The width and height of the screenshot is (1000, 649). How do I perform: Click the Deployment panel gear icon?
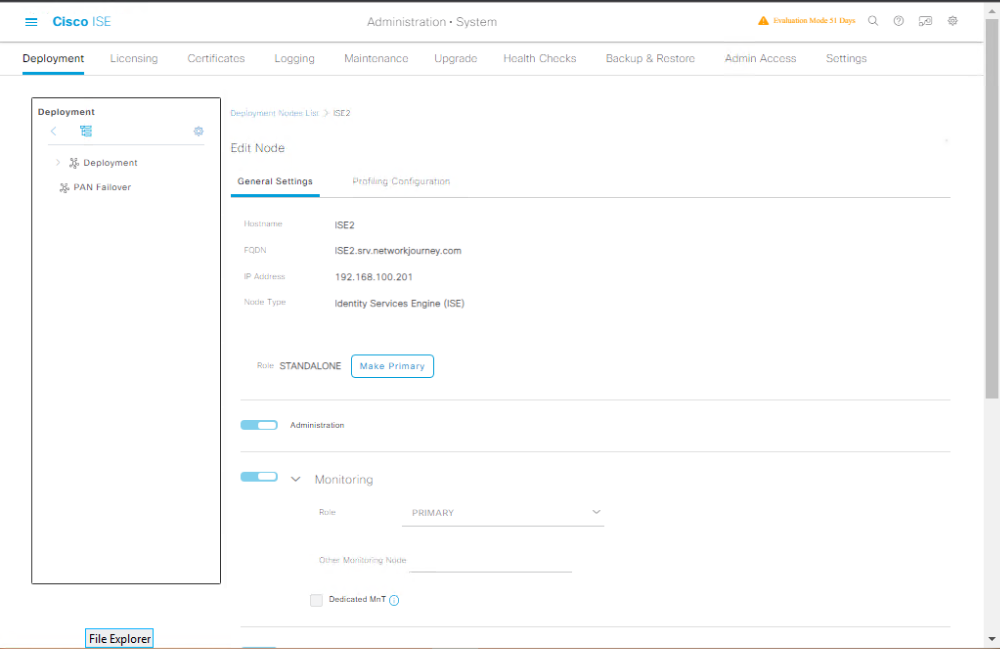[x=198, y=131]
